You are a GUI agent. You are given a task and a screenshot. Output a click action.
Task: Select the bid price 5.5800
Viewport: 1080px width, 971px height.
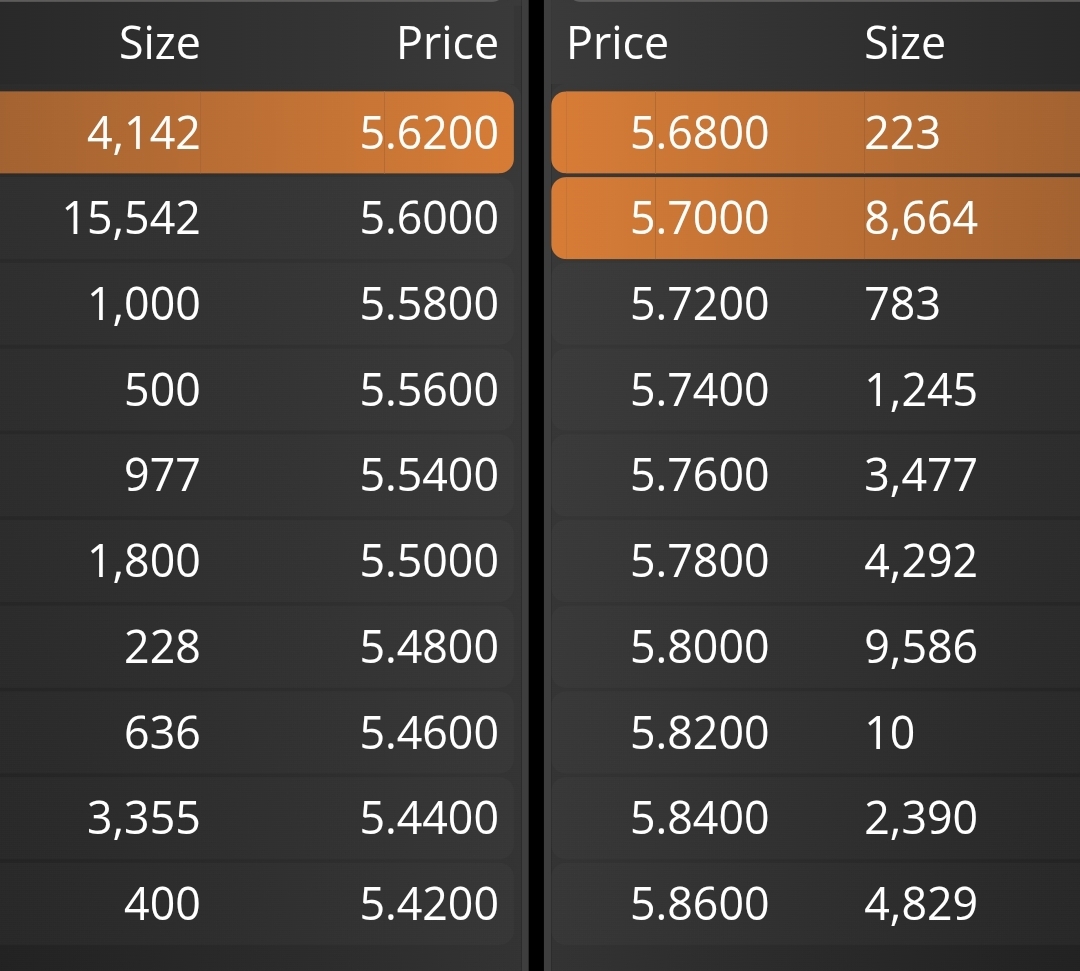tap(429, 304)
